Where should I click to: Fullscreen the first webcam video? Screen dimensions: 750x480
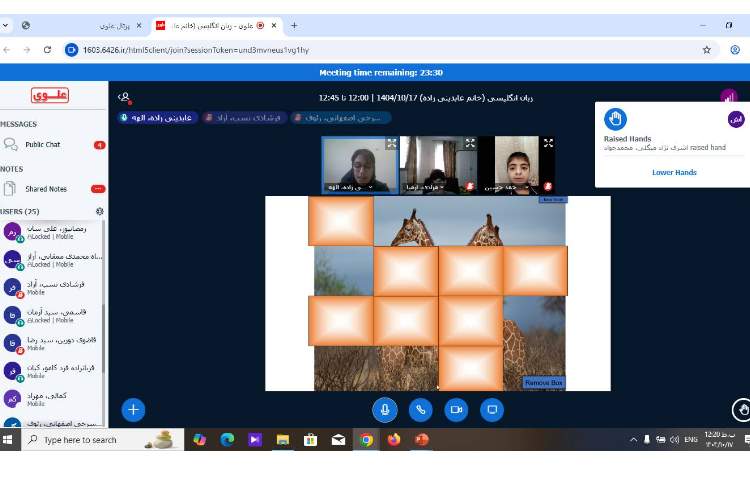click(x=391, y=143)
